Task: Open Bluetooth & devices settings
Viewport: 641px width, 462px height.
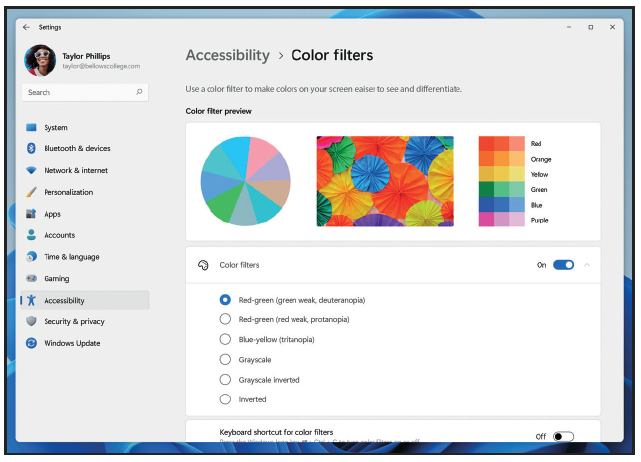Action: [x=85, y=148]
